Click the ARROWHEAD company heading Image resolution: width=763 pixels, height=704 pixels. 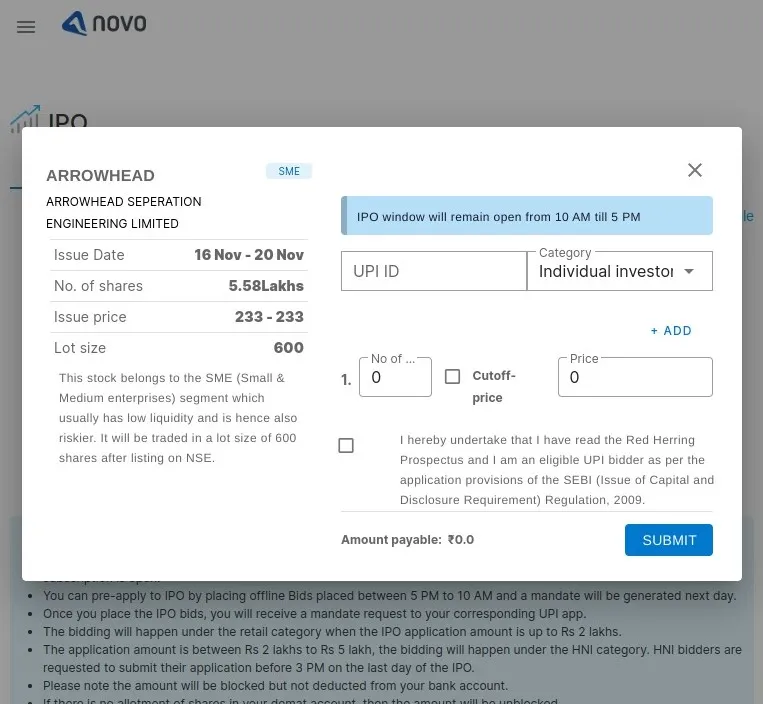(100, 176)
